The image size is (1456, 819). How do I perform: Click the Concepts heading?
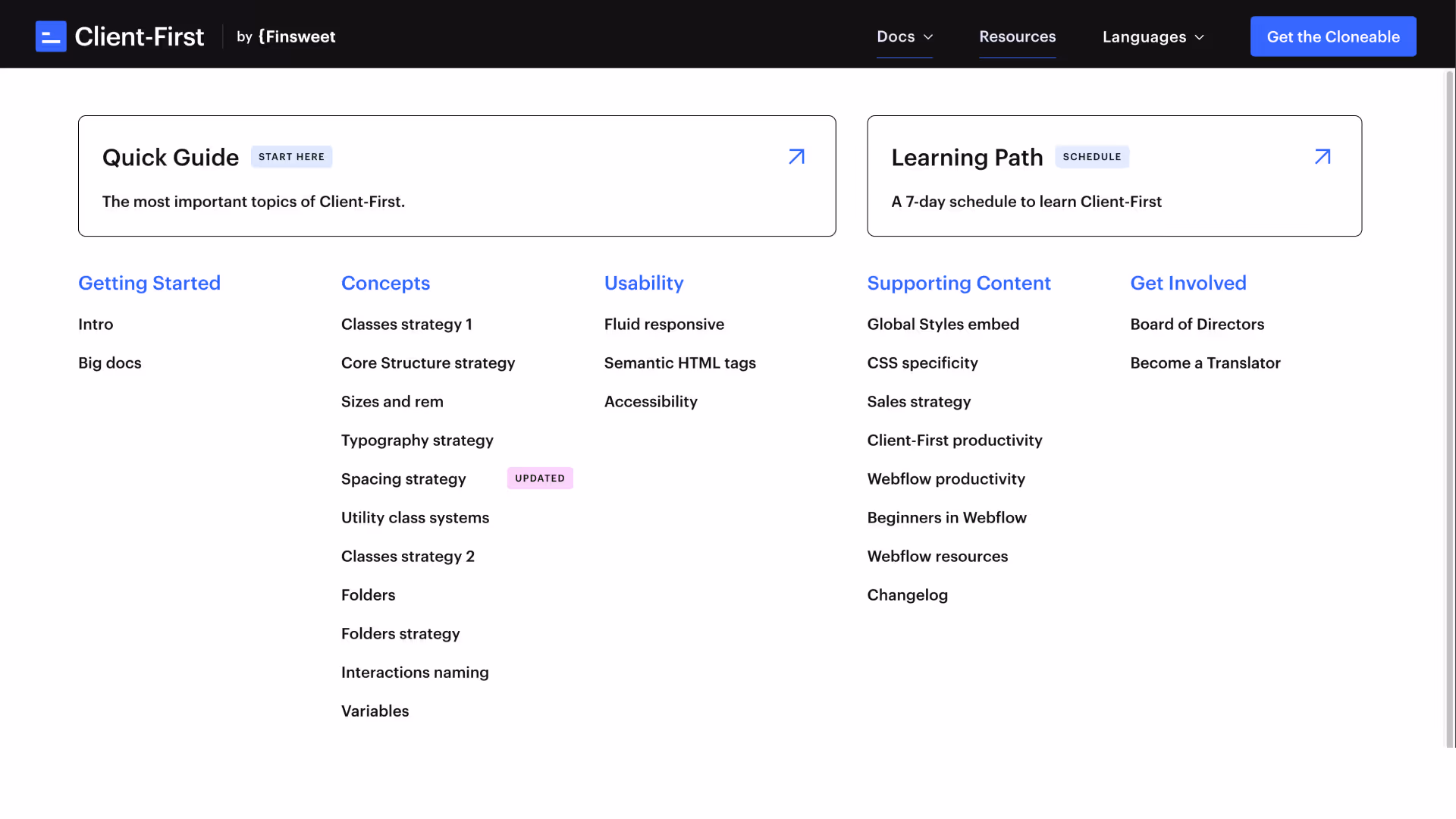[385, 284]
